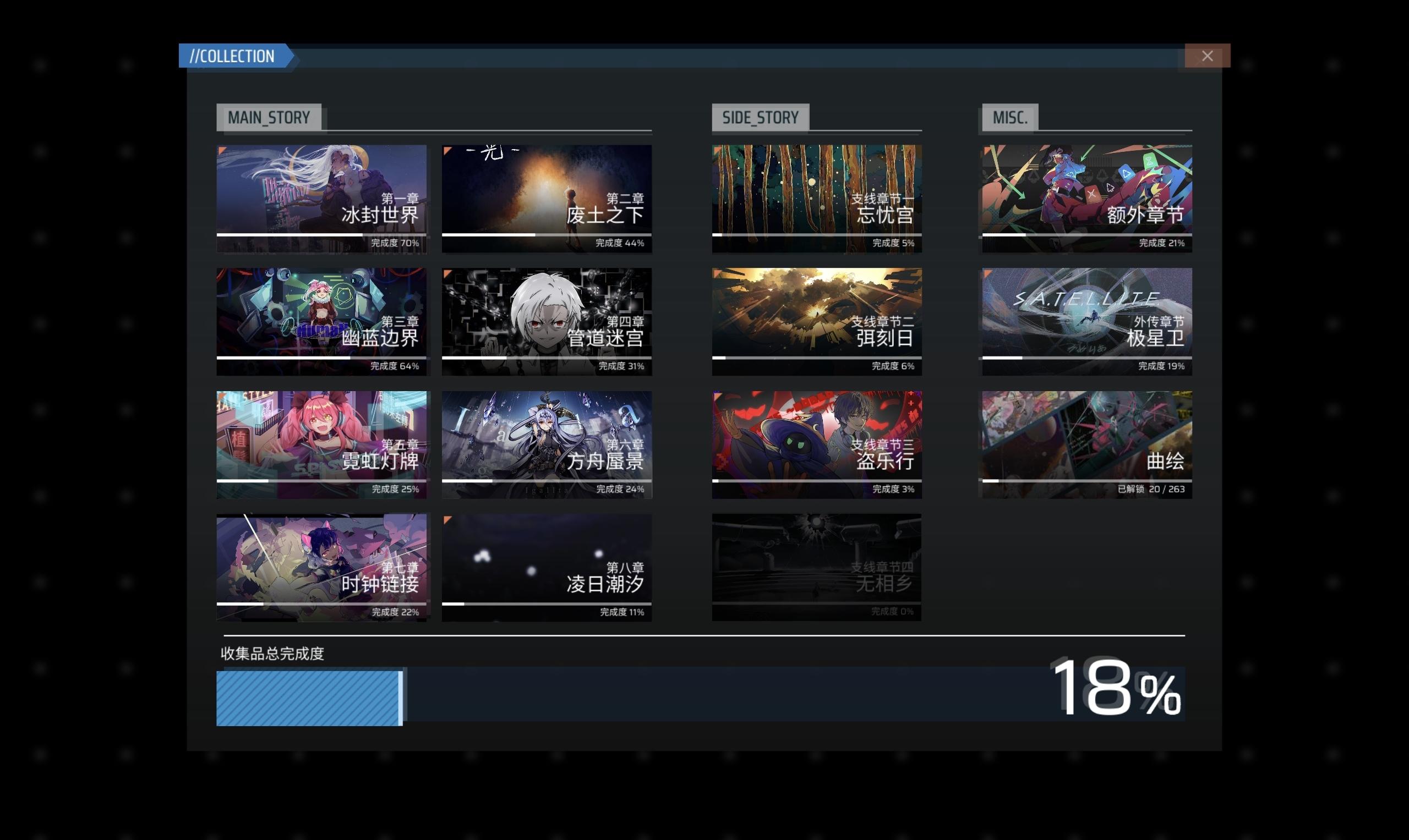Click the orange corner marker on 废土之下

click(x=447, y=150)
